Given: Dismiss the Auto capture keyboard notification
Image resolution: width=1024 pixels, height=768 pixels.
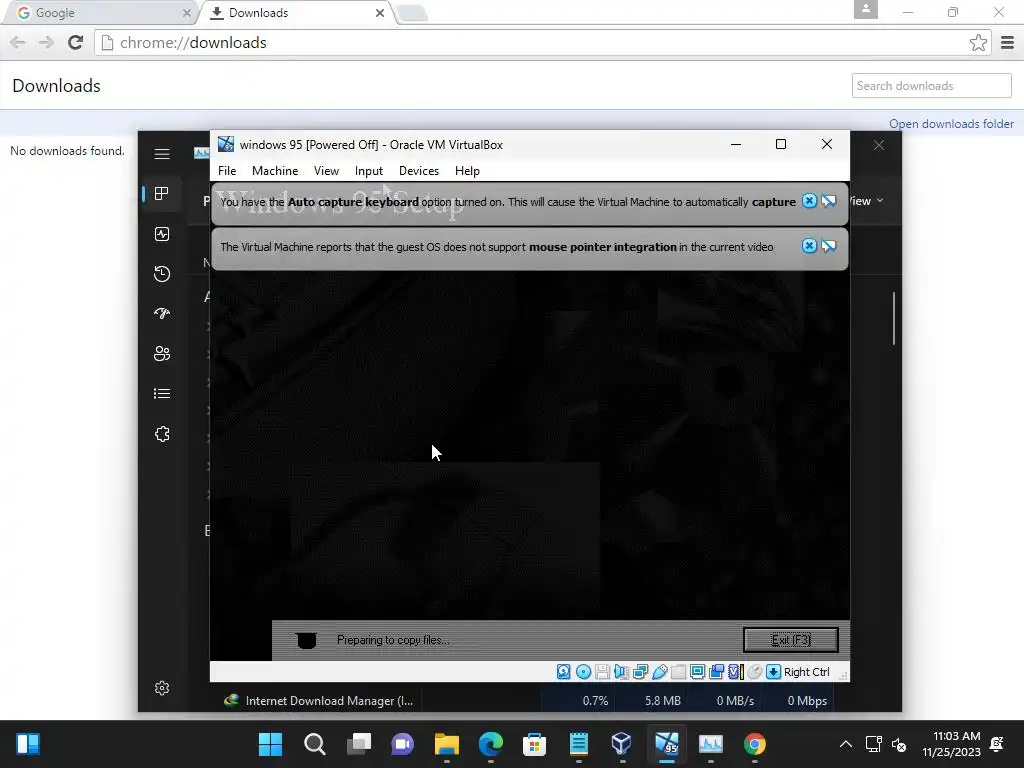Looking at the screenshot, I should pyautogui.click(x=809, y=201).
